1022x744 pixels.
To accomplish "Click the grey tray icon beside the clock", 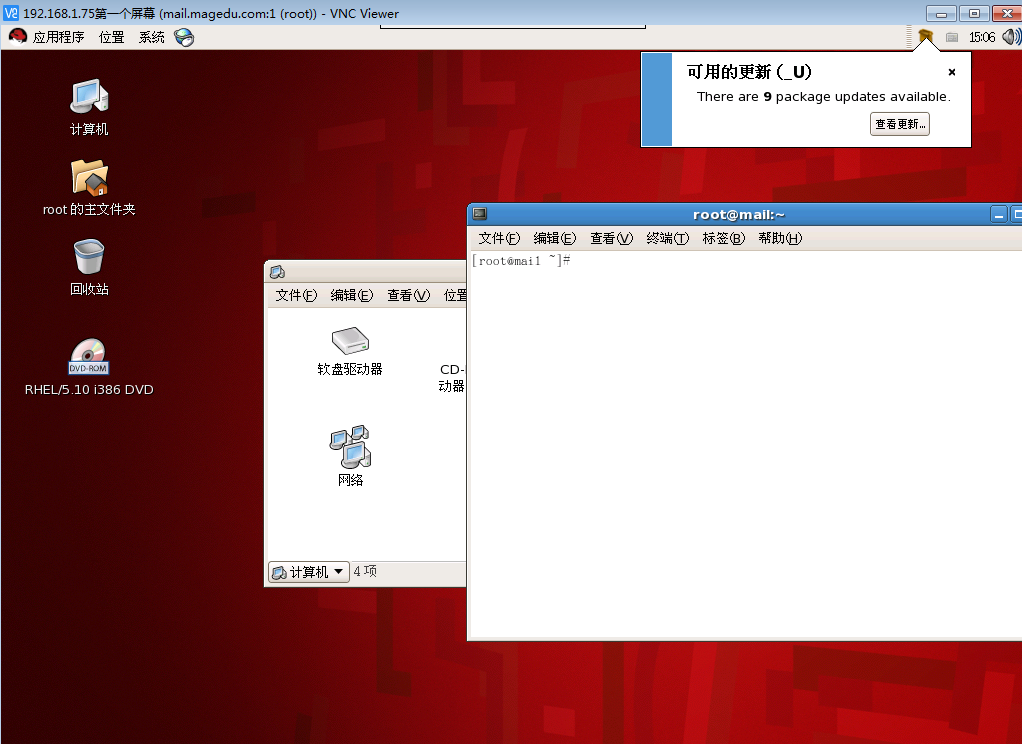I will [952, 37].
